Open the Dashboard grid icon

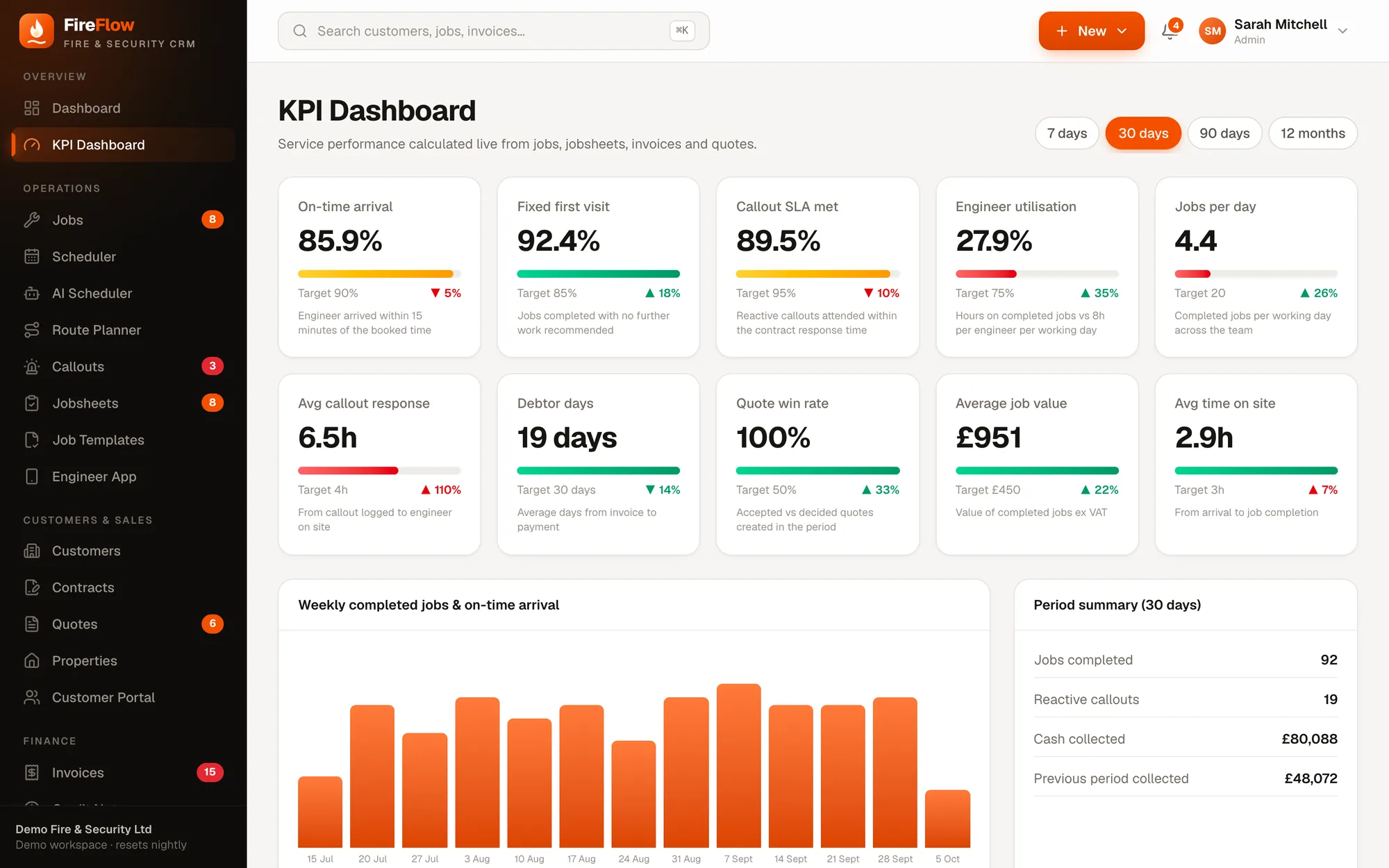coord(32,108)
